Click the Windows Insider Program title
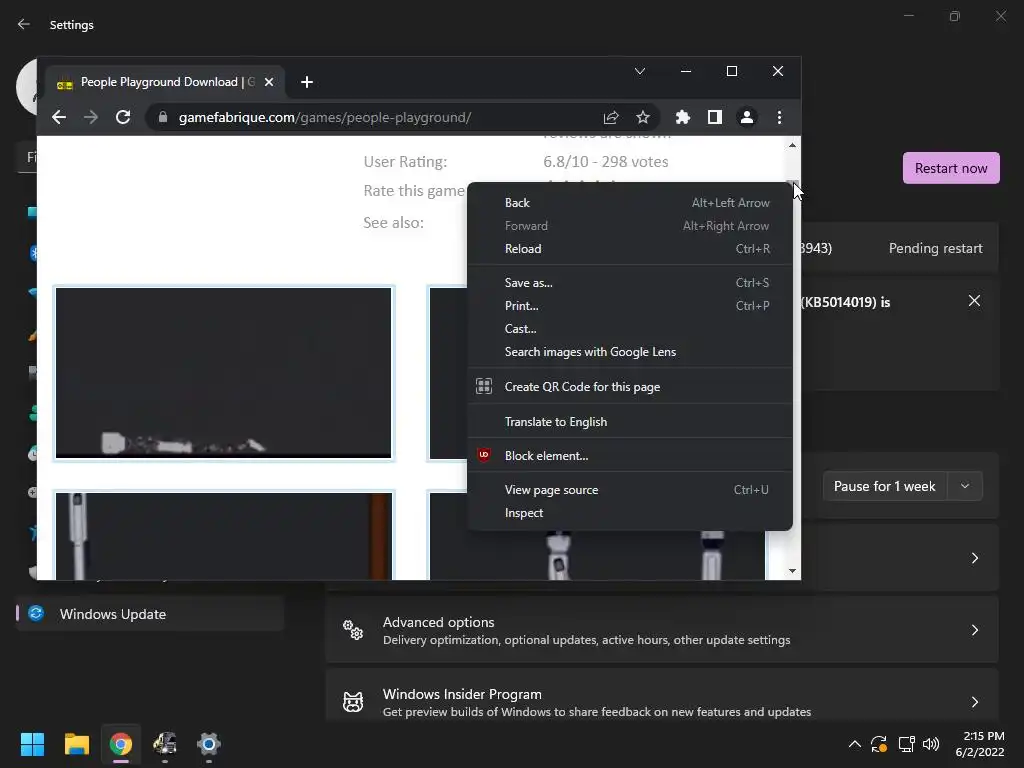Screen dimensions: 1024x768 point(462,694)
